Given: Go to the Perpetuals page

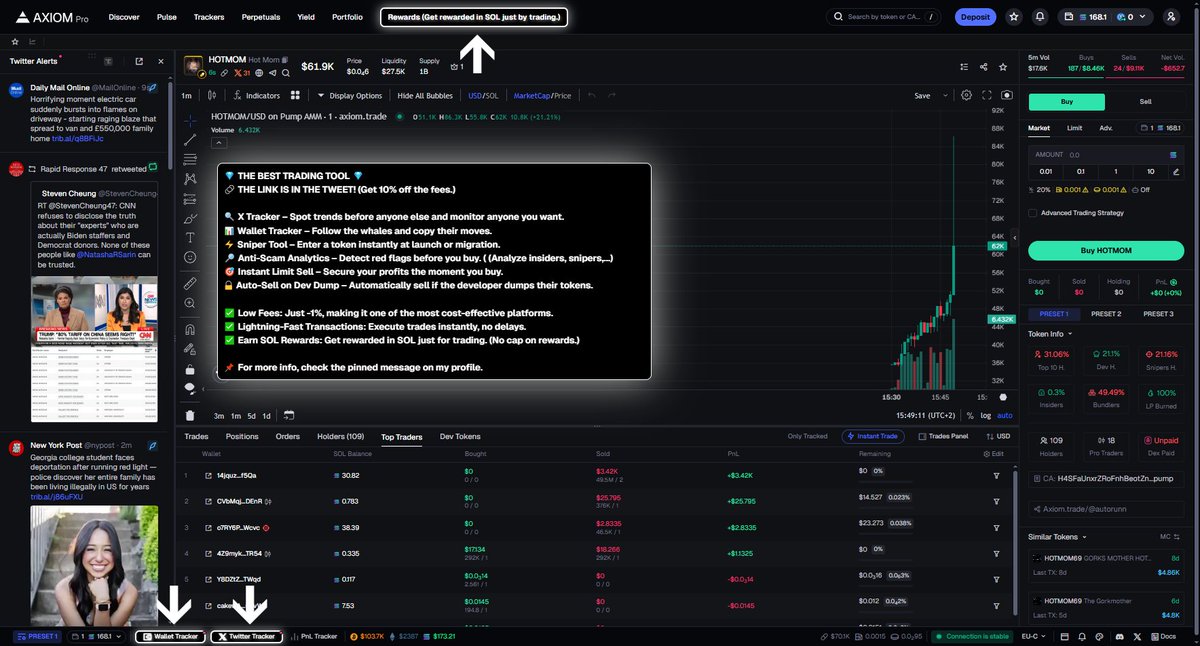Looking at the screenshot, I should (x=260, y=17).
